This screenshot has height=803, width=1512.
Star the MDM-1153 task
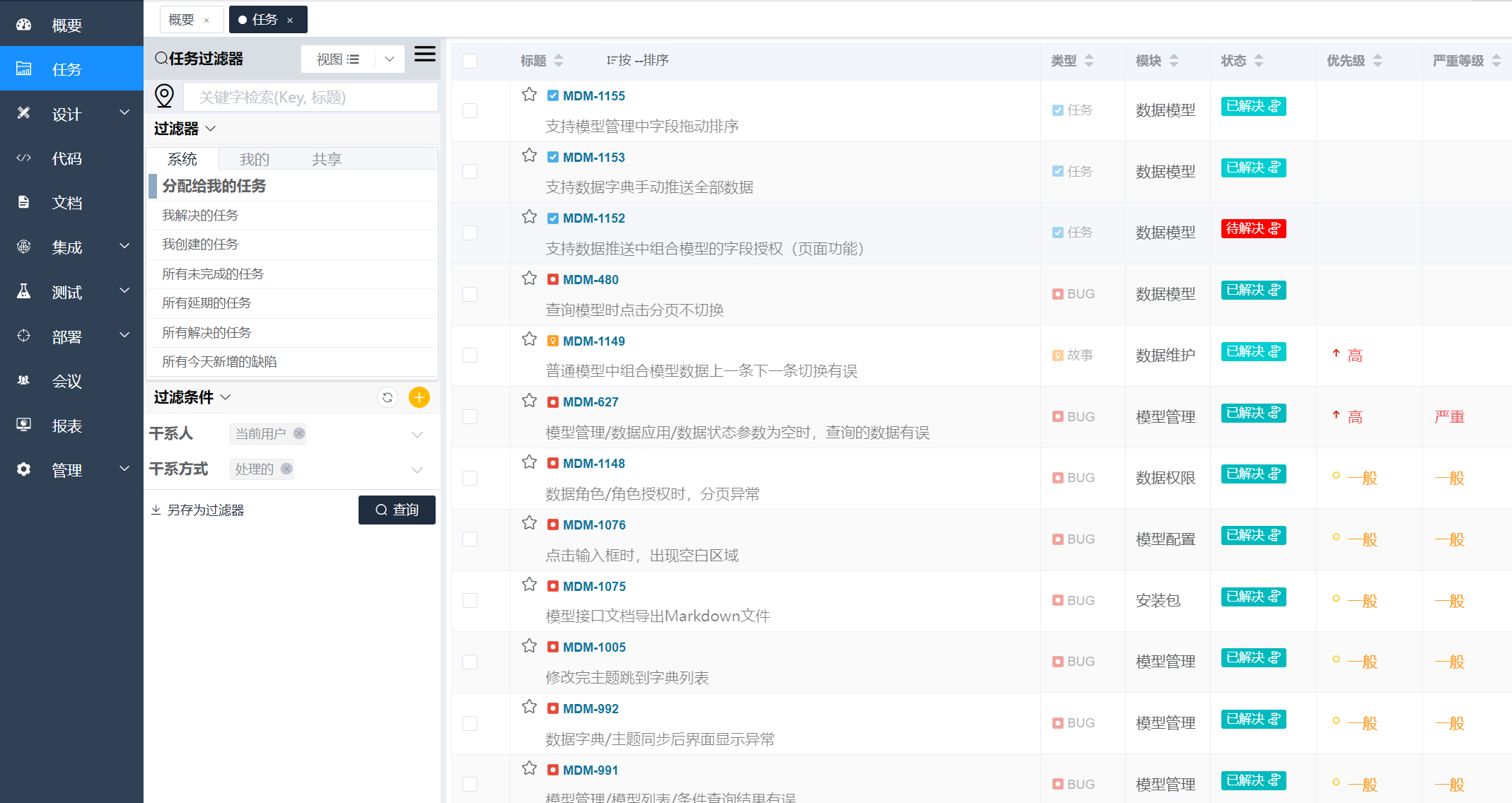(529, 156)
